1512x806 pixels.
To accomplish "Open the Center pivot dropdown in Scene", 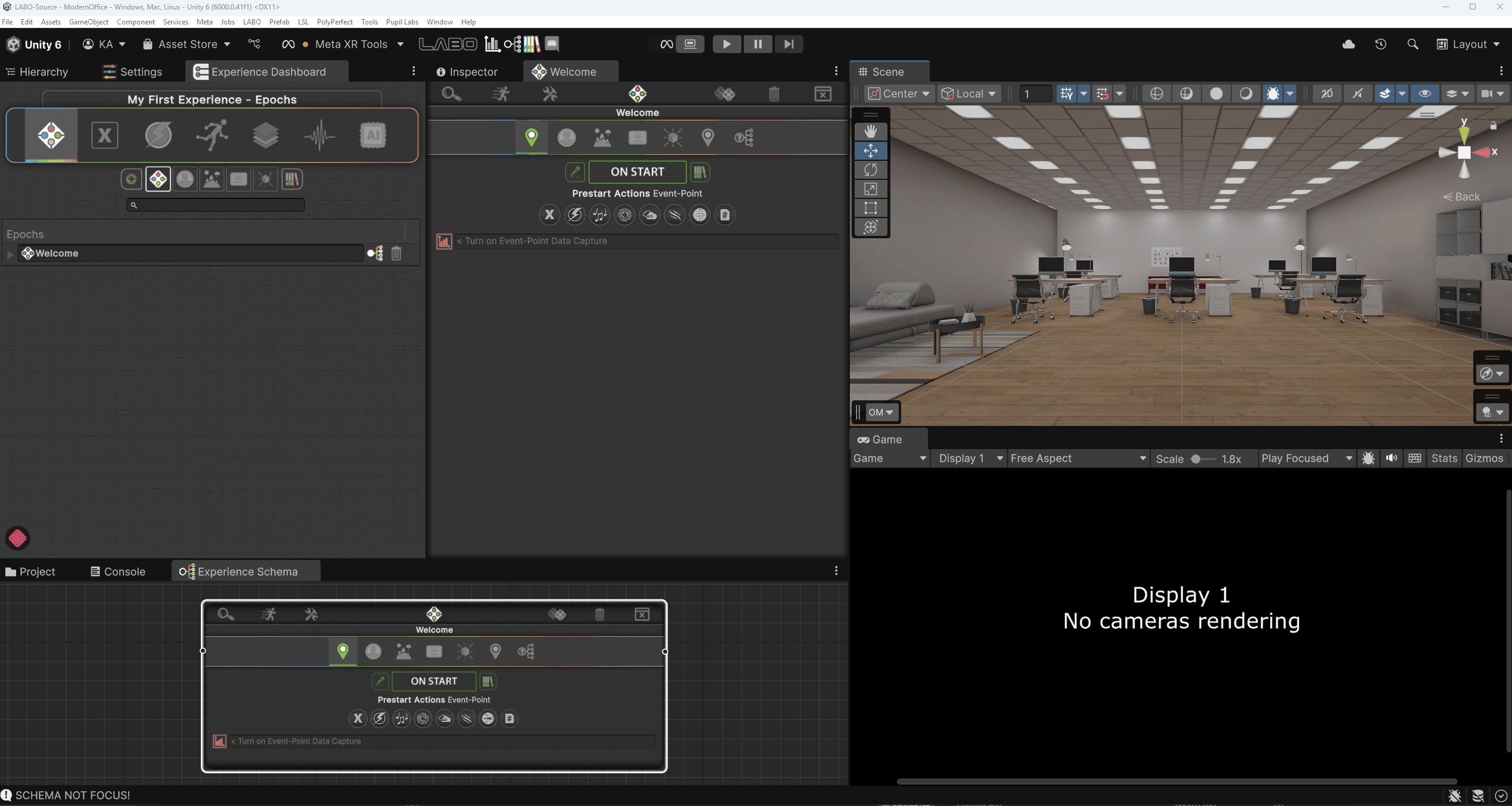I will pos(898,94).
